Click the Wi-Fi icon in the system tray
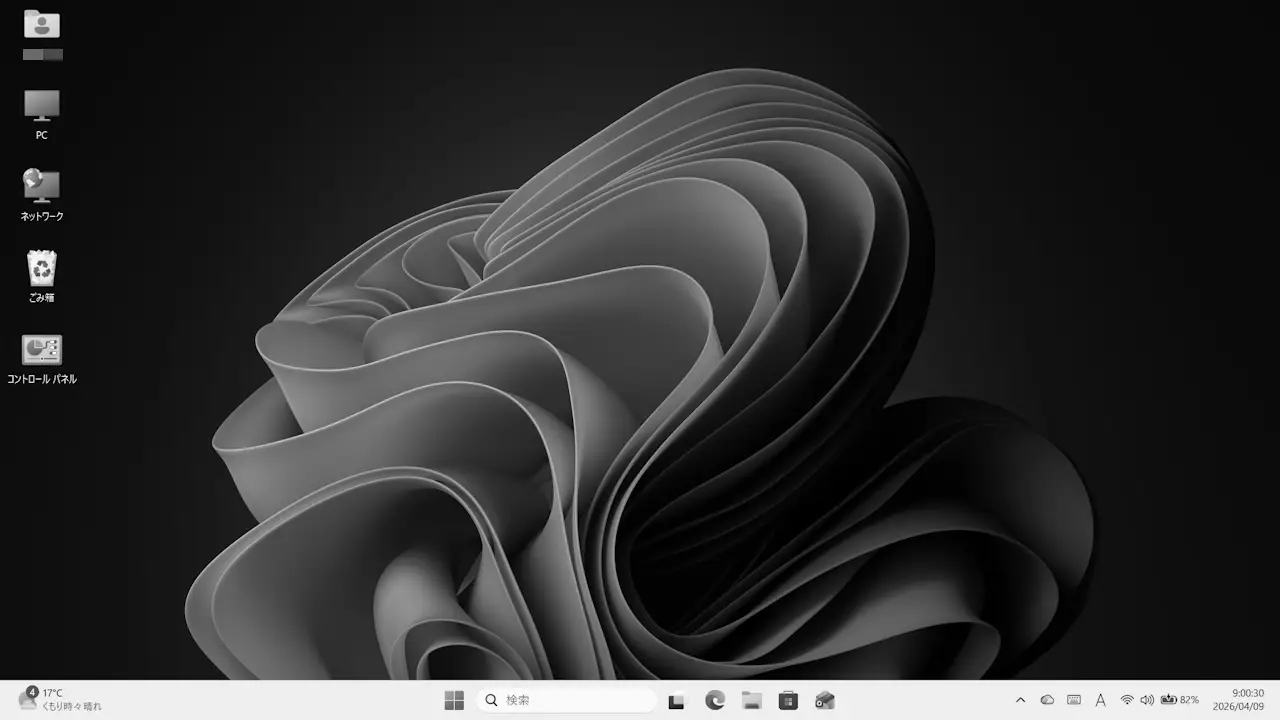 click(x=1127, y=700)
